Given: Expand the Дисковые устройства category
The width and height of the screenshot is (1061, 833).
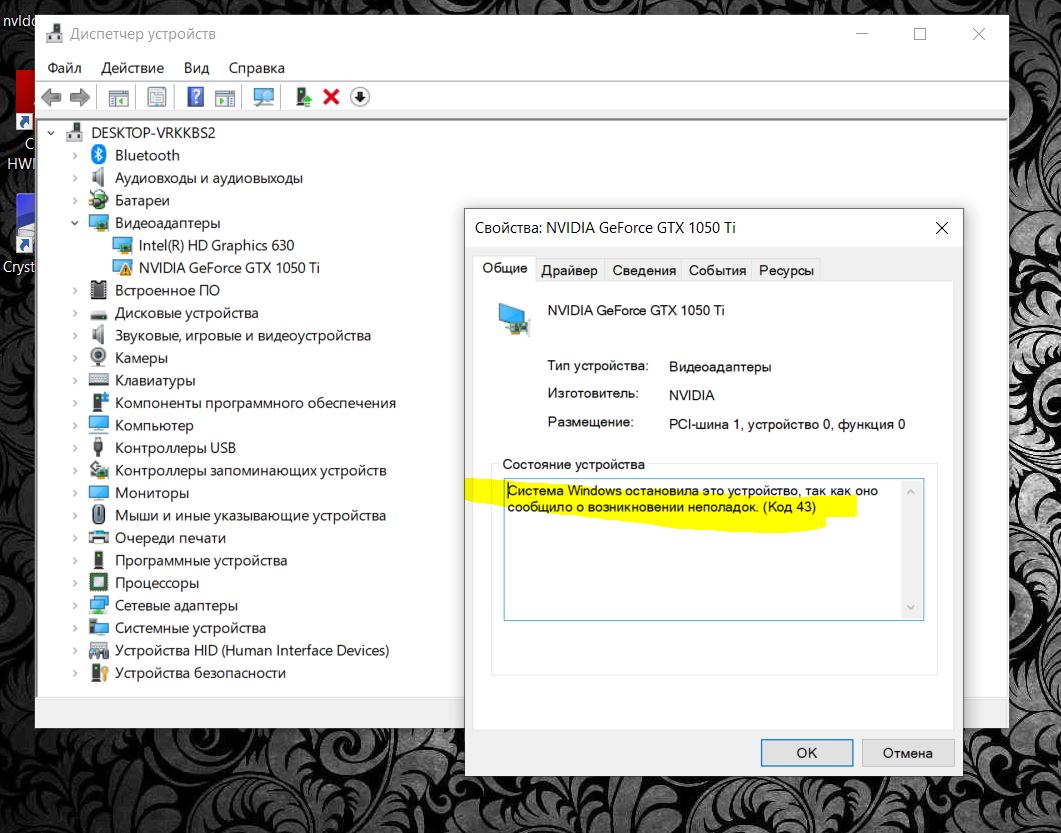Looking at the screenshot, I should click(75, 313).
